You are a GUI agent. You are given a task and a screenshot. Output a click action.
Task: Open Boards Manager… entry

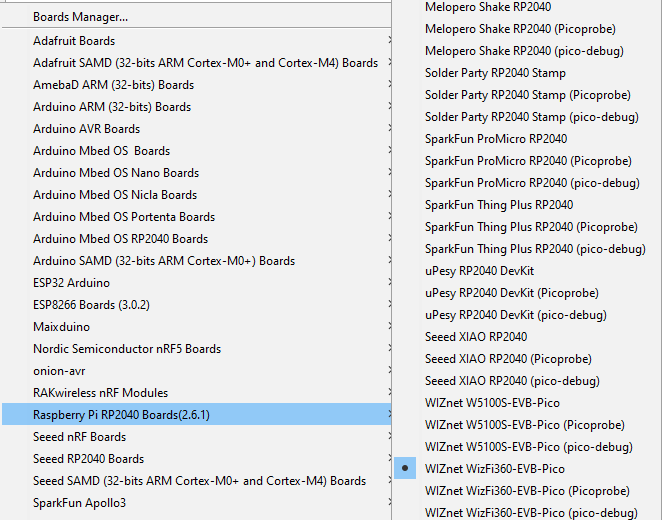(196, 17)
